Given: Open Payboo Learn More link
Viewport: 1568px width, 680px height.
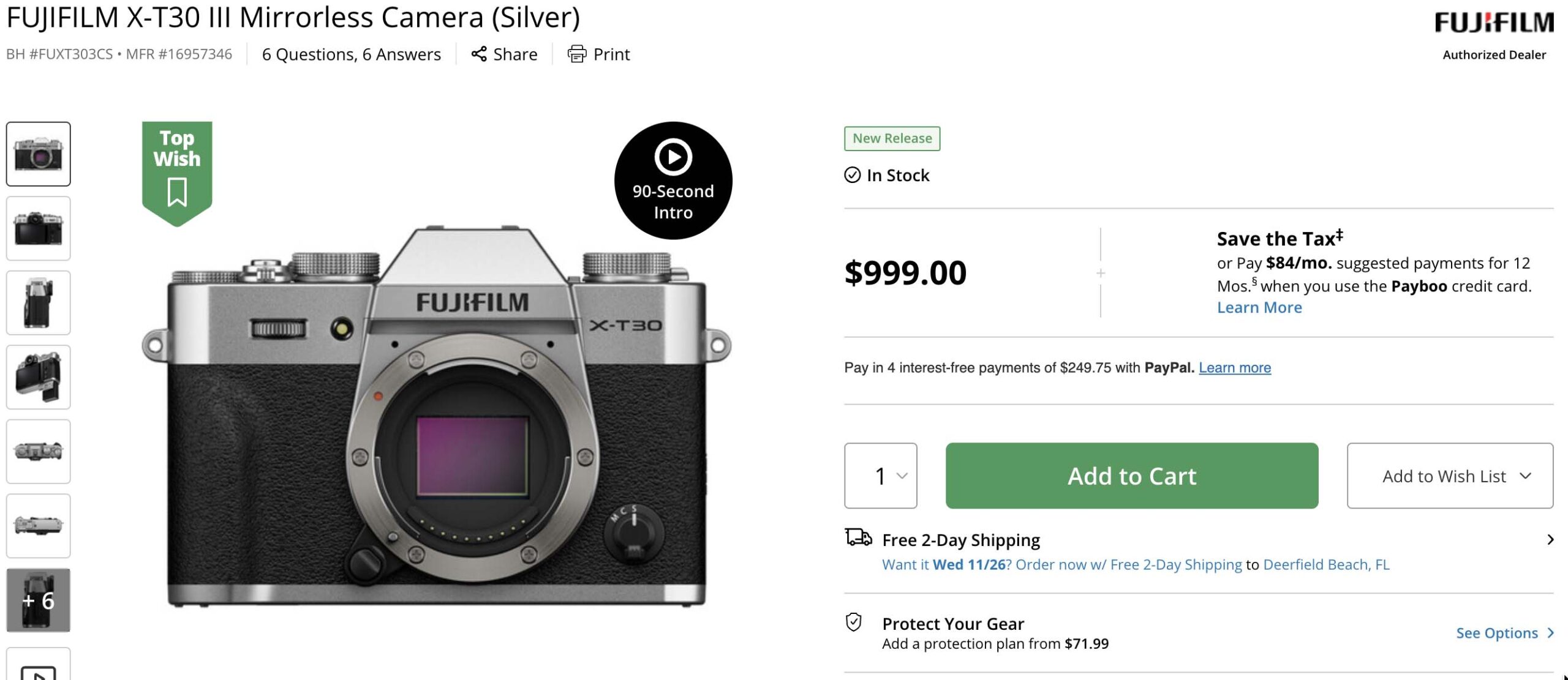Looking at the screenshot, I should point(1259,307).
